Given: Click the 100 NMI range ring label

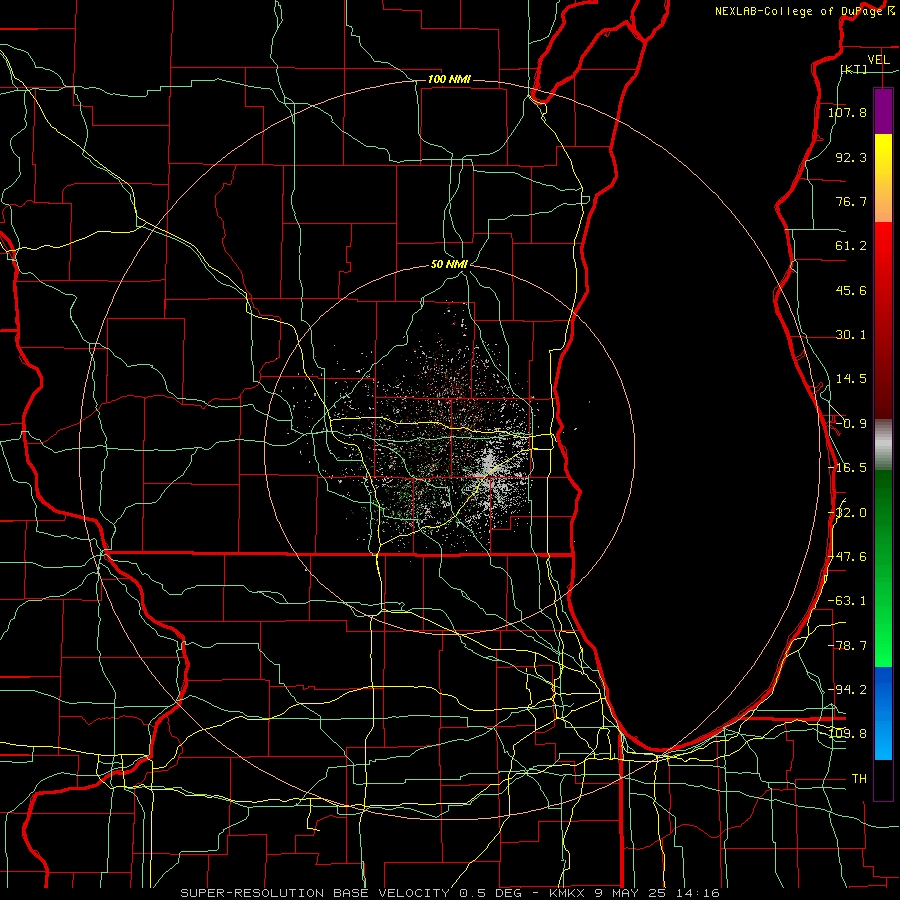Looking at the screenshot, I should coord(449,79).
